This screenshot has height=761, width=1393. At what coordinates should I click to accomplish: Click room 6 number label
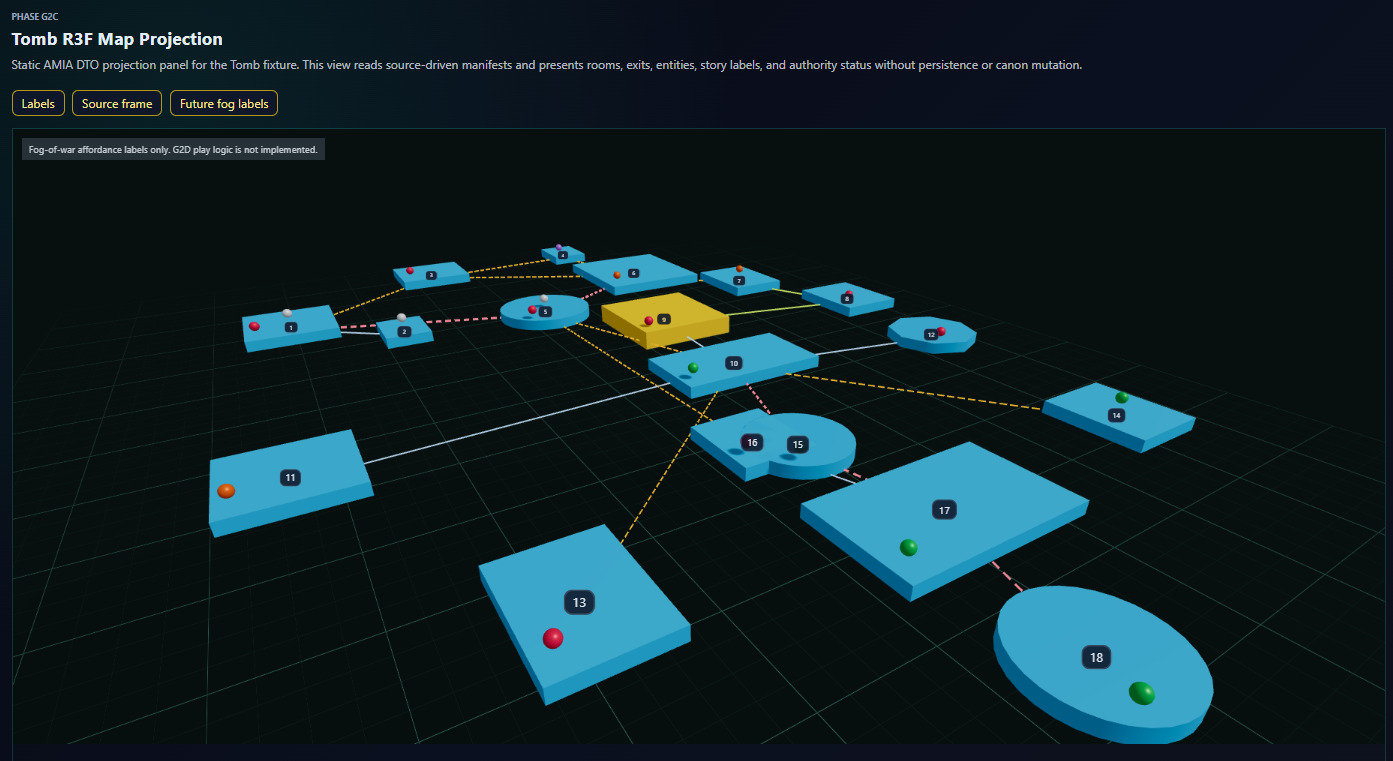[634, 273]
